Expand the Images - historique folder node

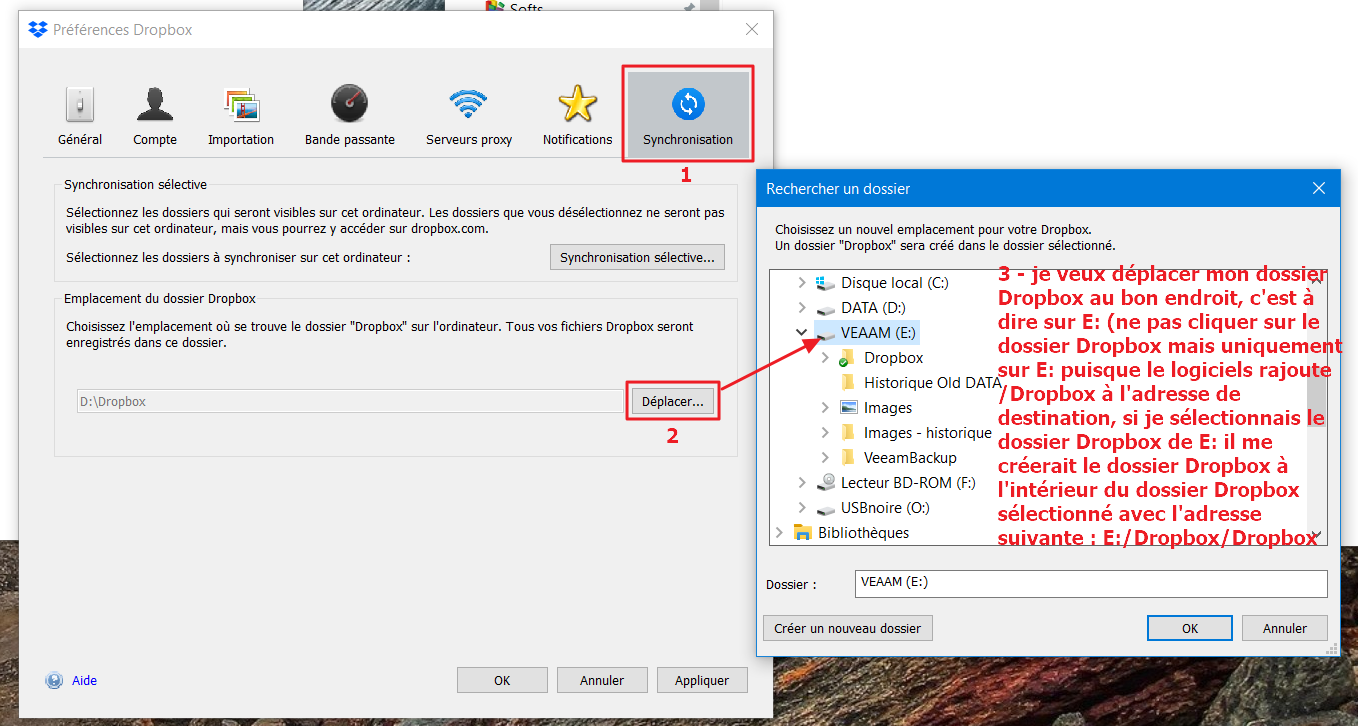pyautogui.click(x=824, y=432)
